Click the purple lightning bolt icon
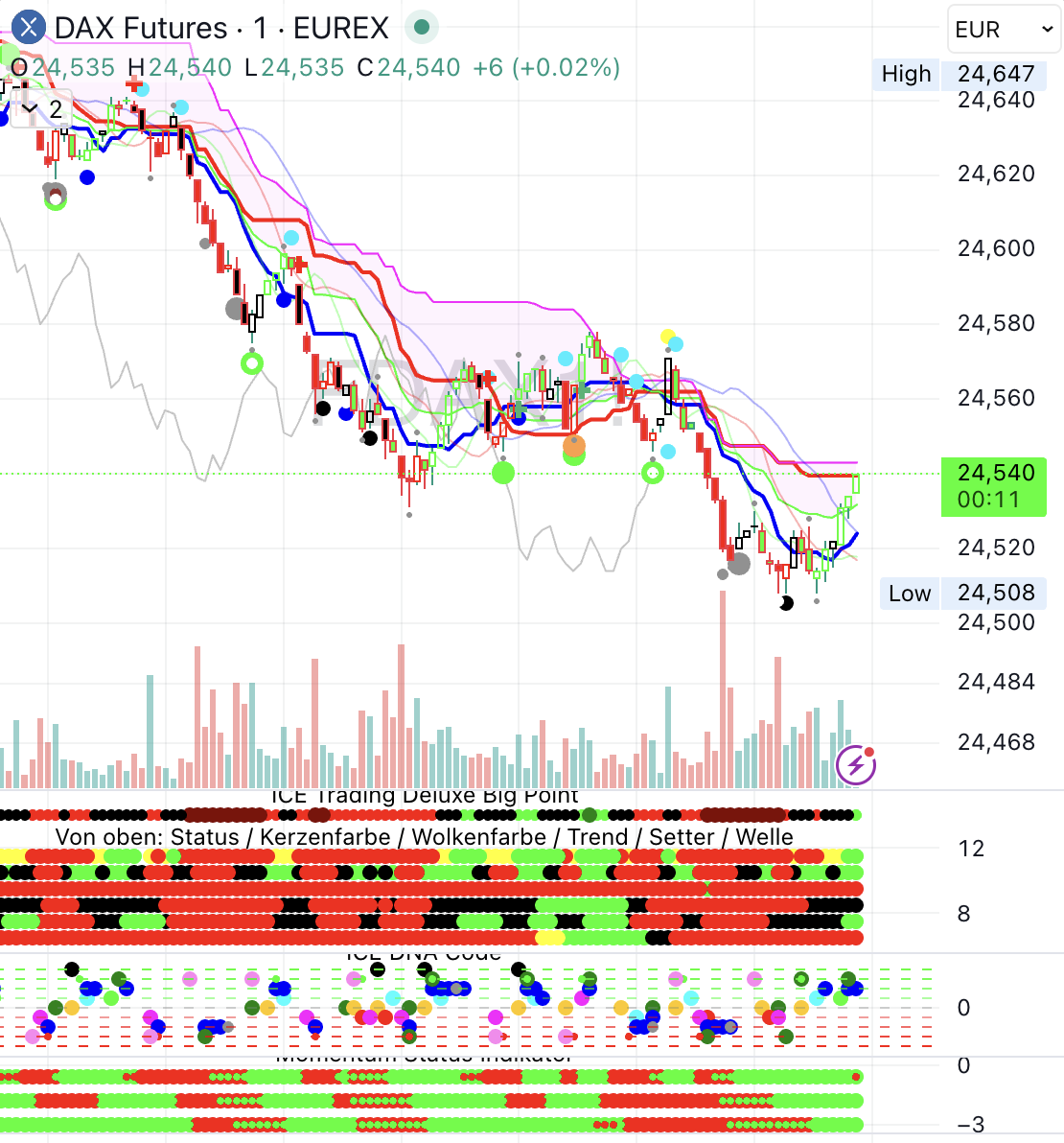This screenshot has width=1064, height=1143. point(855,764)
